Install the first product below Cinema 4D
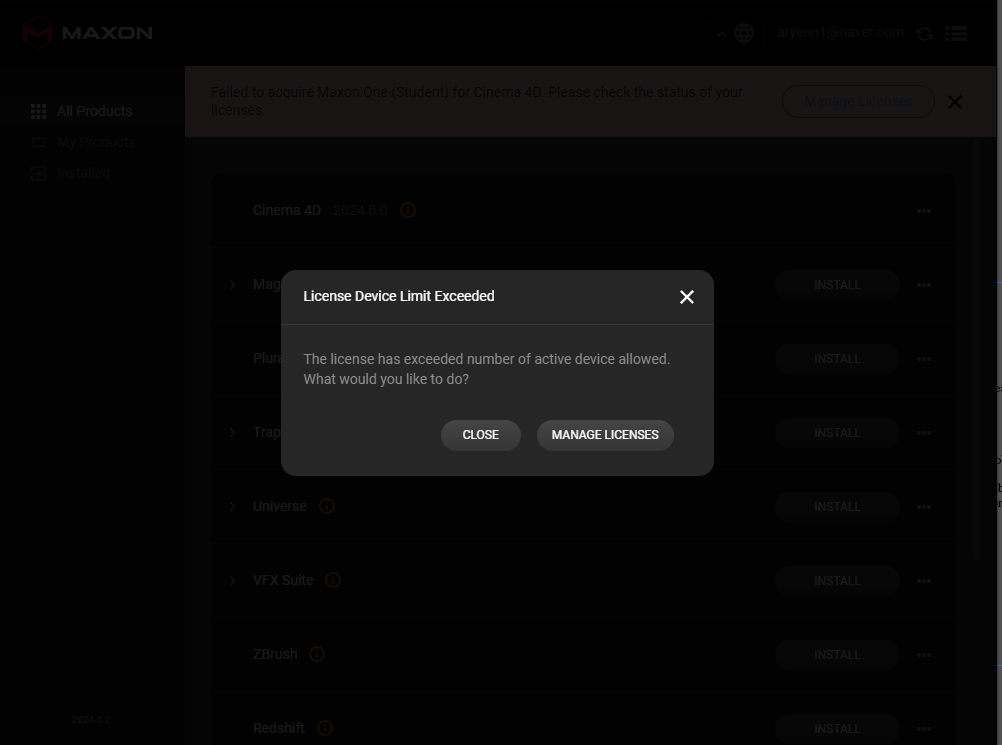The width and height of the screenshot is (1002, 745). coord(837,285)
